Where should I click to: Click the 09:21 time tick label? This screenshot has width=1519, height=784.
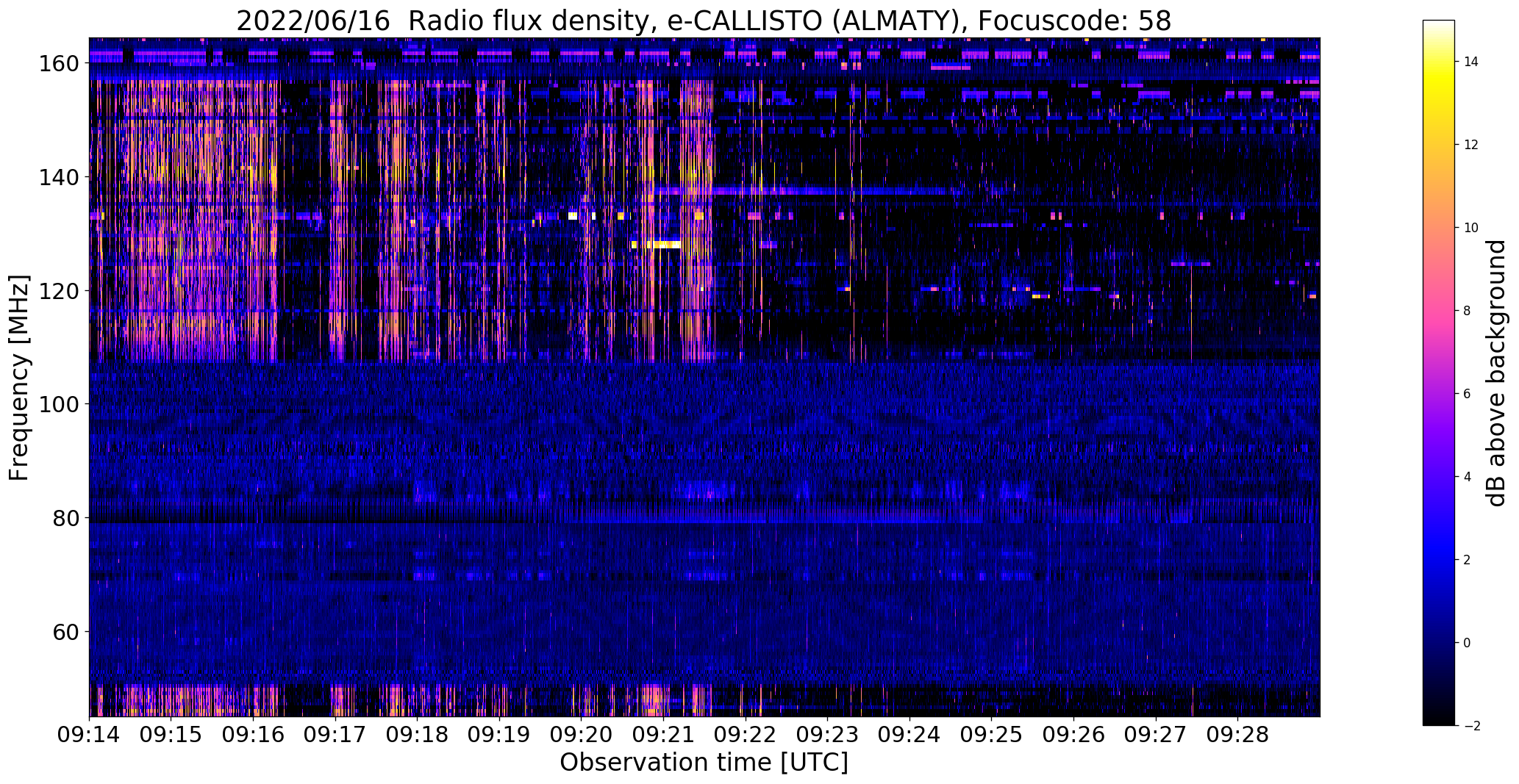(664, 735)
